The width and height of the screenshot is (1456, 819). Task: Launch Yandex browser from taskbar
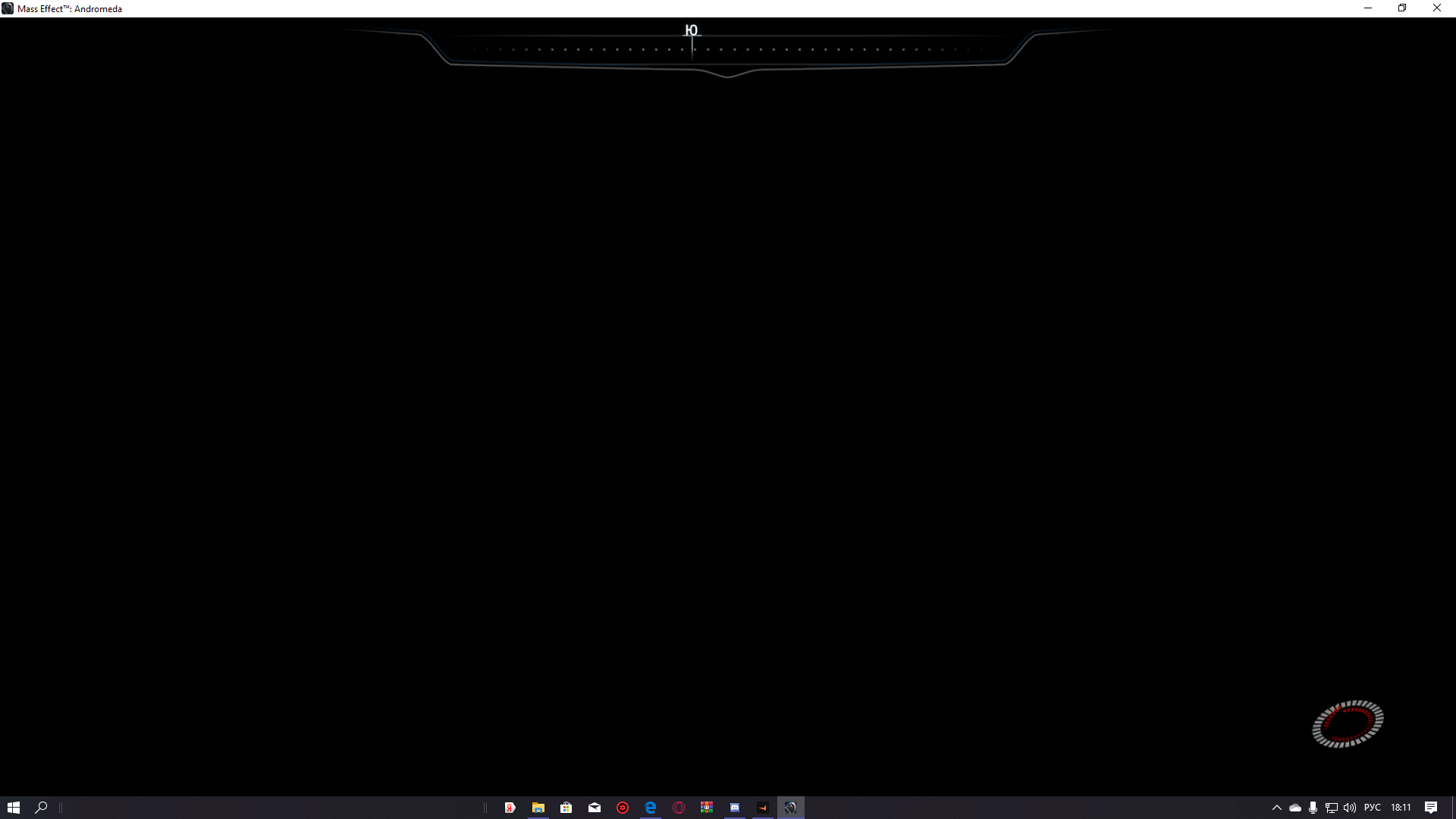tap(510, 808)
